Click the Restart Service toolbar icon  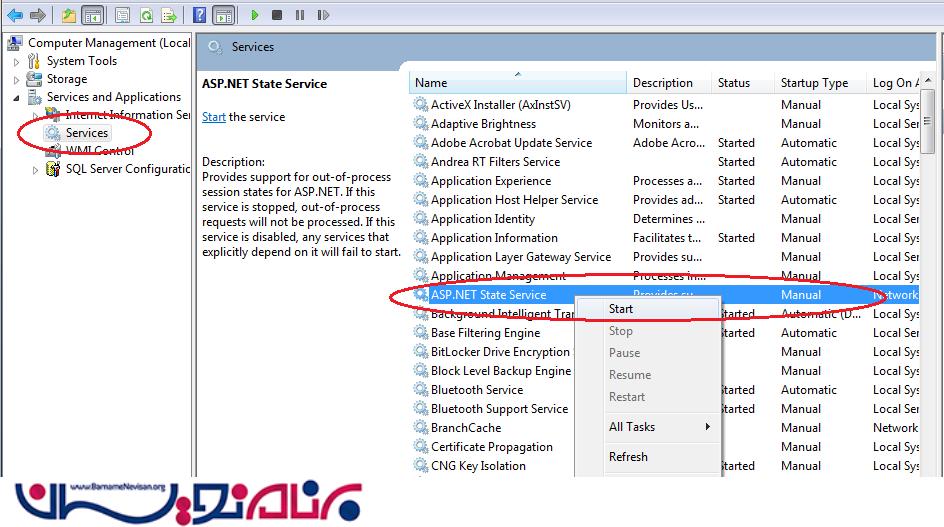point(321,15)
